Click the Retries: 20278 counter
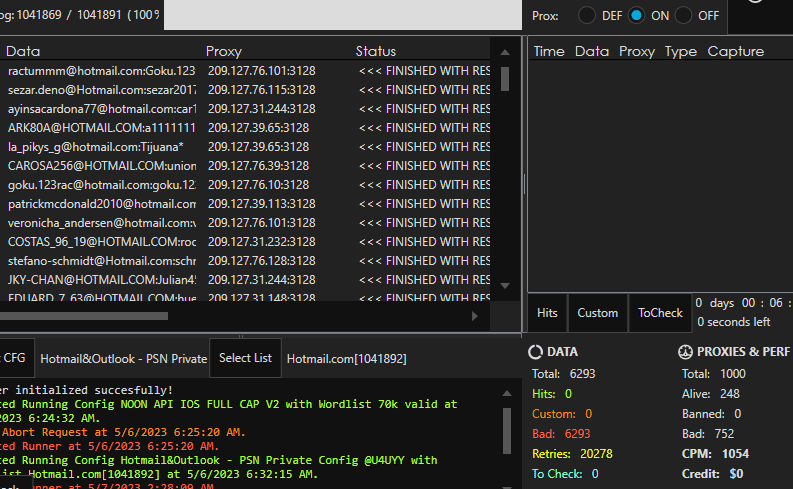This screenshot has width=793, height=489. click(x=572, y=454)
